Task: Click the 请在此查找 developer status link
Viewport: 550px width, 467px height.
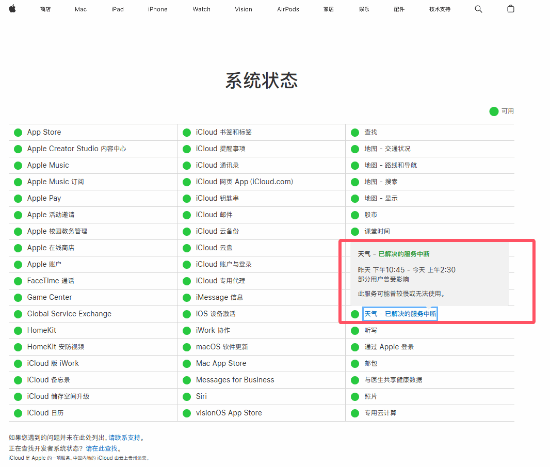Action: [102, 448]
